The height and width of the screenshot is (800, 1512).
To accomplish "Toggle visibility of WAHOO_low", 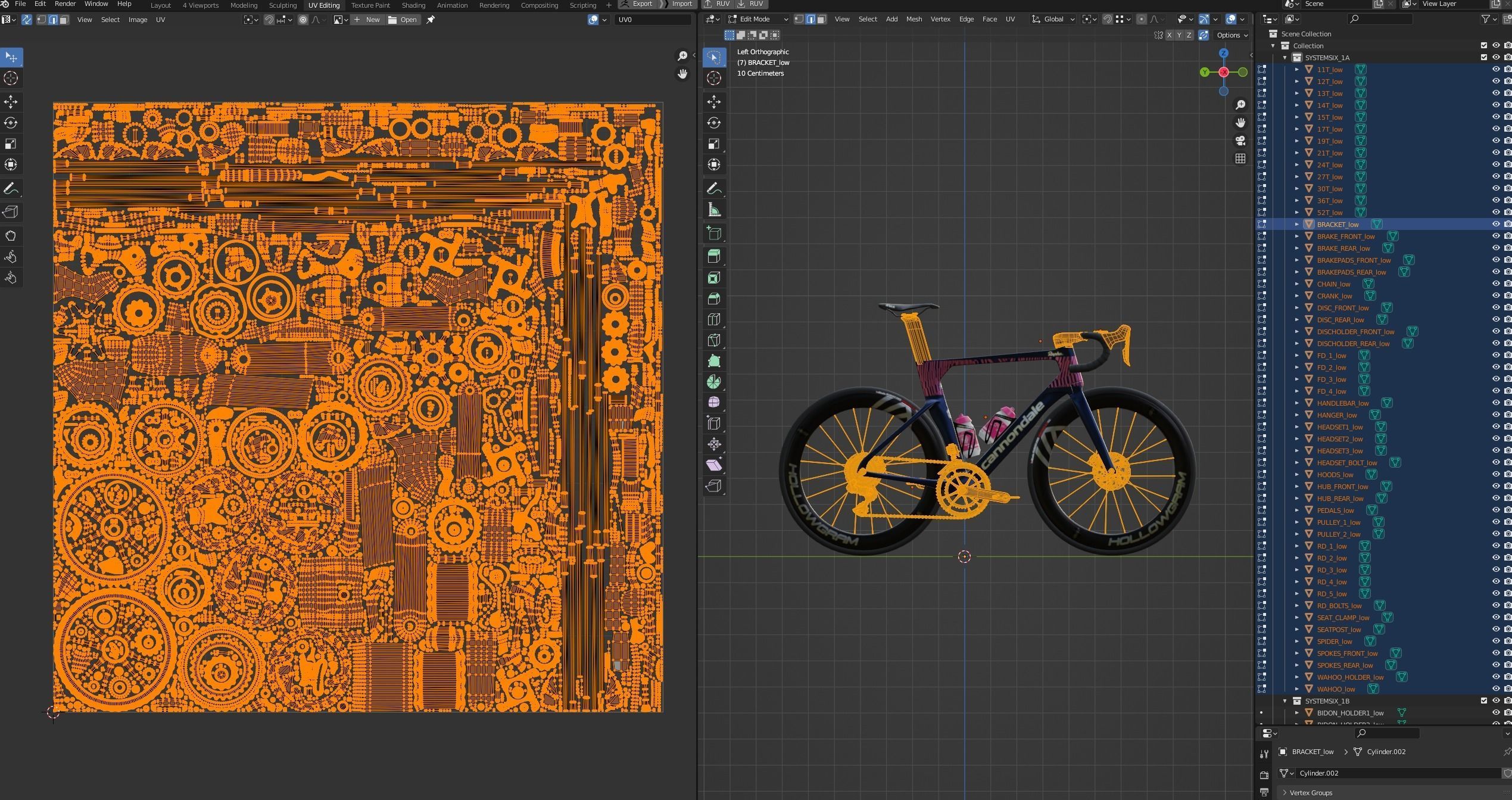I will pos(1495,689).
